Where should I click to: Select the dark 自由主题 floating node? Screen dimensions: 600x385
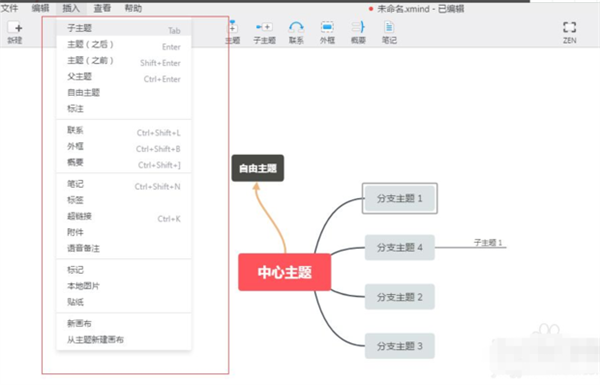pos(258,168)
